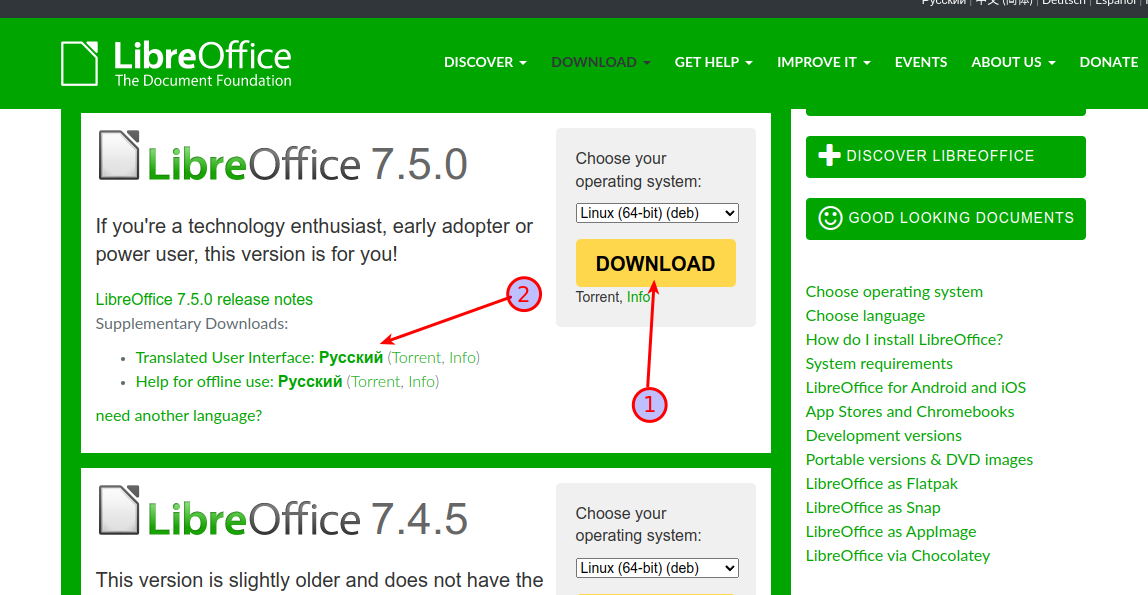Image resolution: width=1148 pixels, height=595 pixels.
Task: Click the smiley icon on Good Looking Documents
Action: [830, 218]
